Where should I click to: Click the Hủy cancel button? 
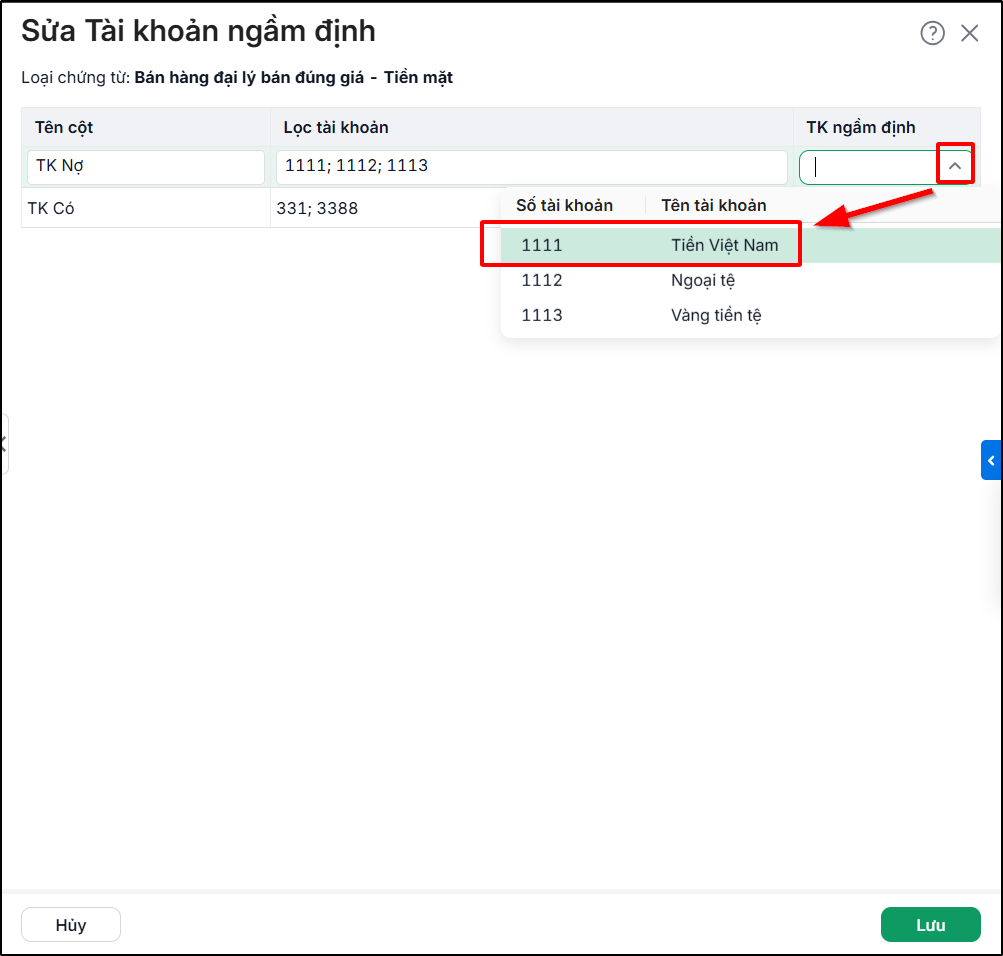[x=71, y=925]
